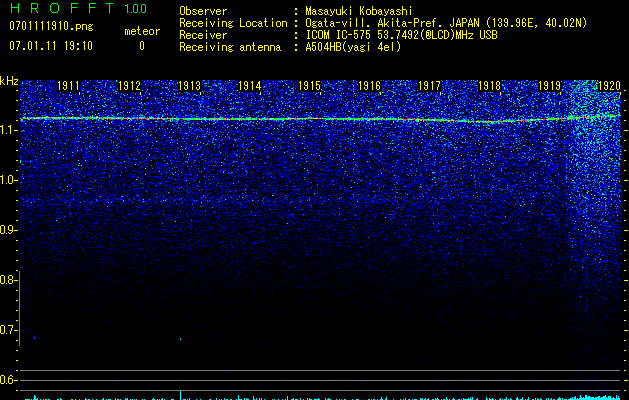Screen dimensions: 629x400
Task: Click the 'Receiving antenna' label
Action: click(230, 47)
